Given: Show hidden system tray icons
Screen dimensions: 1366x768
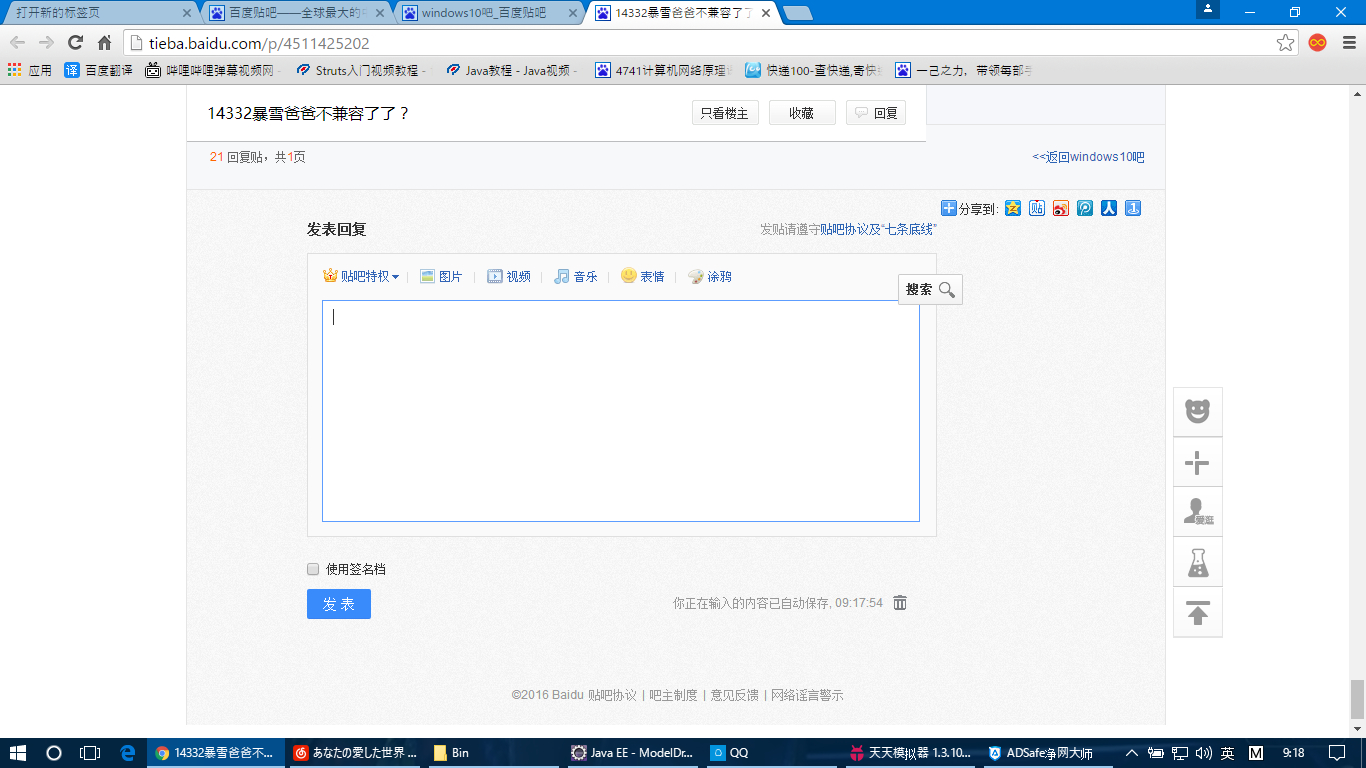Looking at the screenshot, I should pos(1132,753).
